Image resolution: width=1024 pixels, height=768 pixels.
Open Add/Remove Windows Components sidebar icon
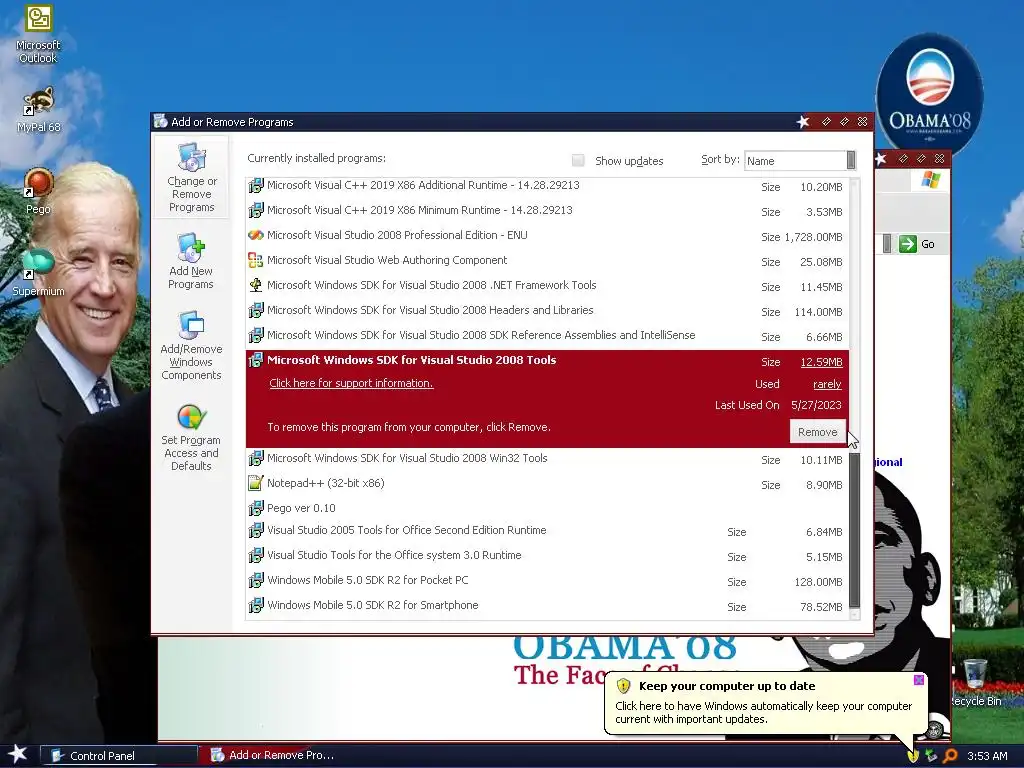click(191, 345)
